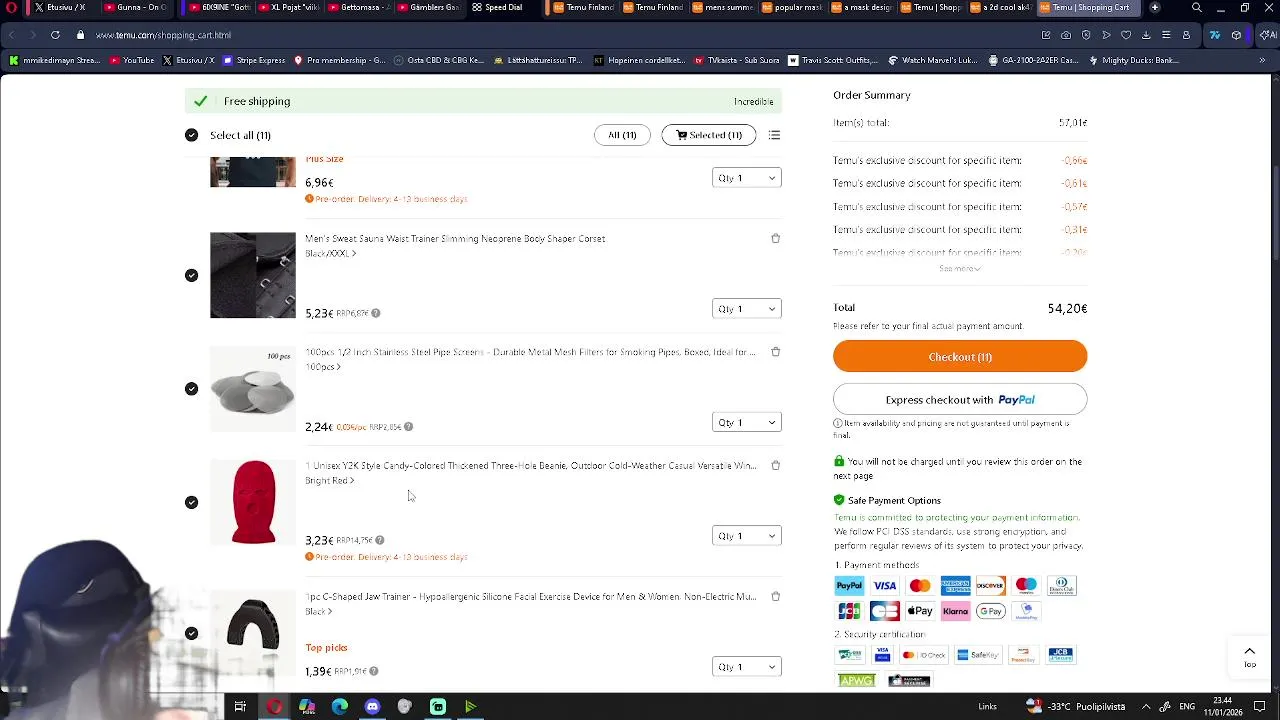Switch to the Speed Dial browser tab
The width and height of the screenshot is (1280, 720).
coord(497,7)
